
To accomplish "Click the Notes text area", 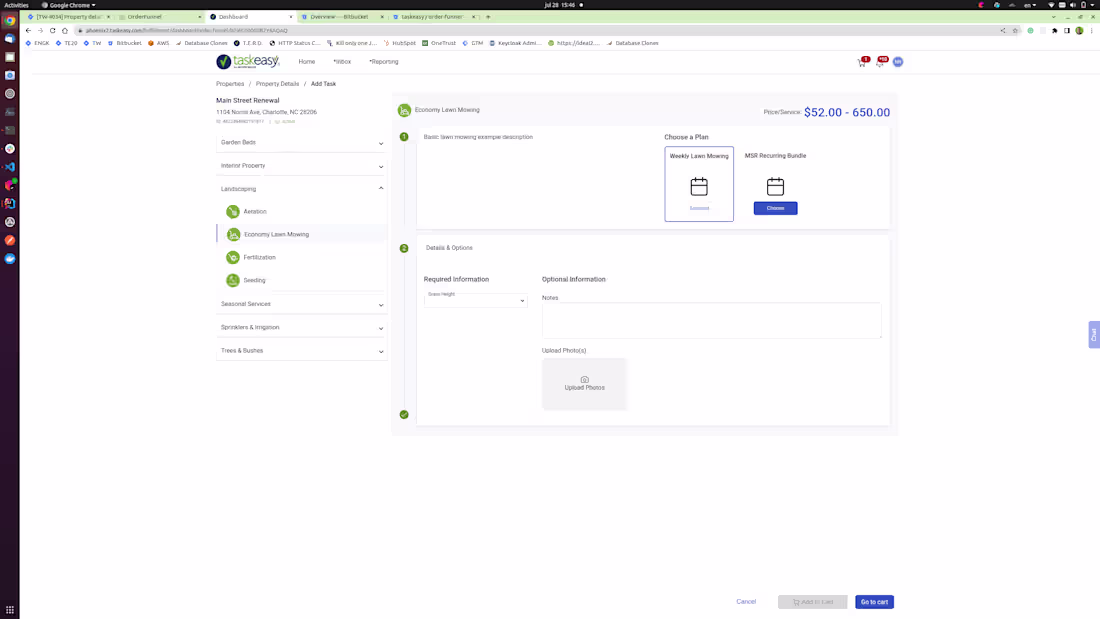I will (711, 320).
